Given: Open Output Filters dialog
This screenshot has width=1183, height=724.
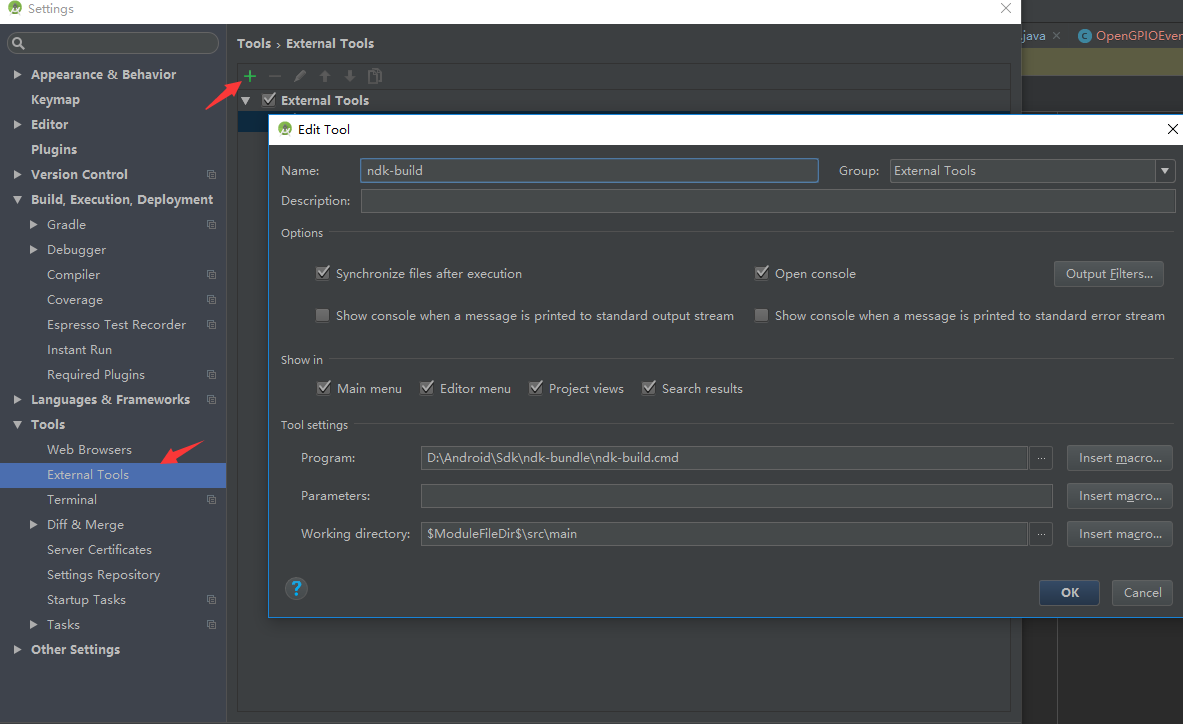Looking at the screenshot, I should pyautogui.click(x=1108, y=274).
